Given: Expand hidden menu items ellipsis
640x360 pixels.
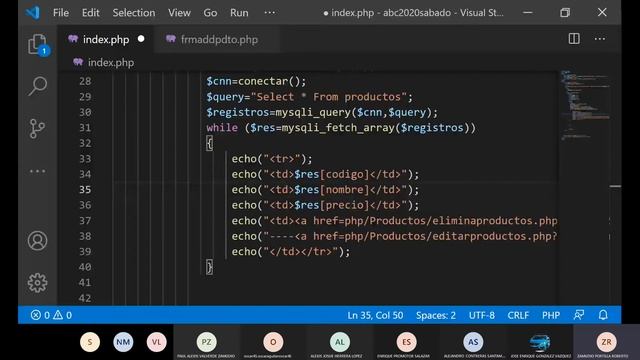Looking at the screenshot, I should click(269, 13).
